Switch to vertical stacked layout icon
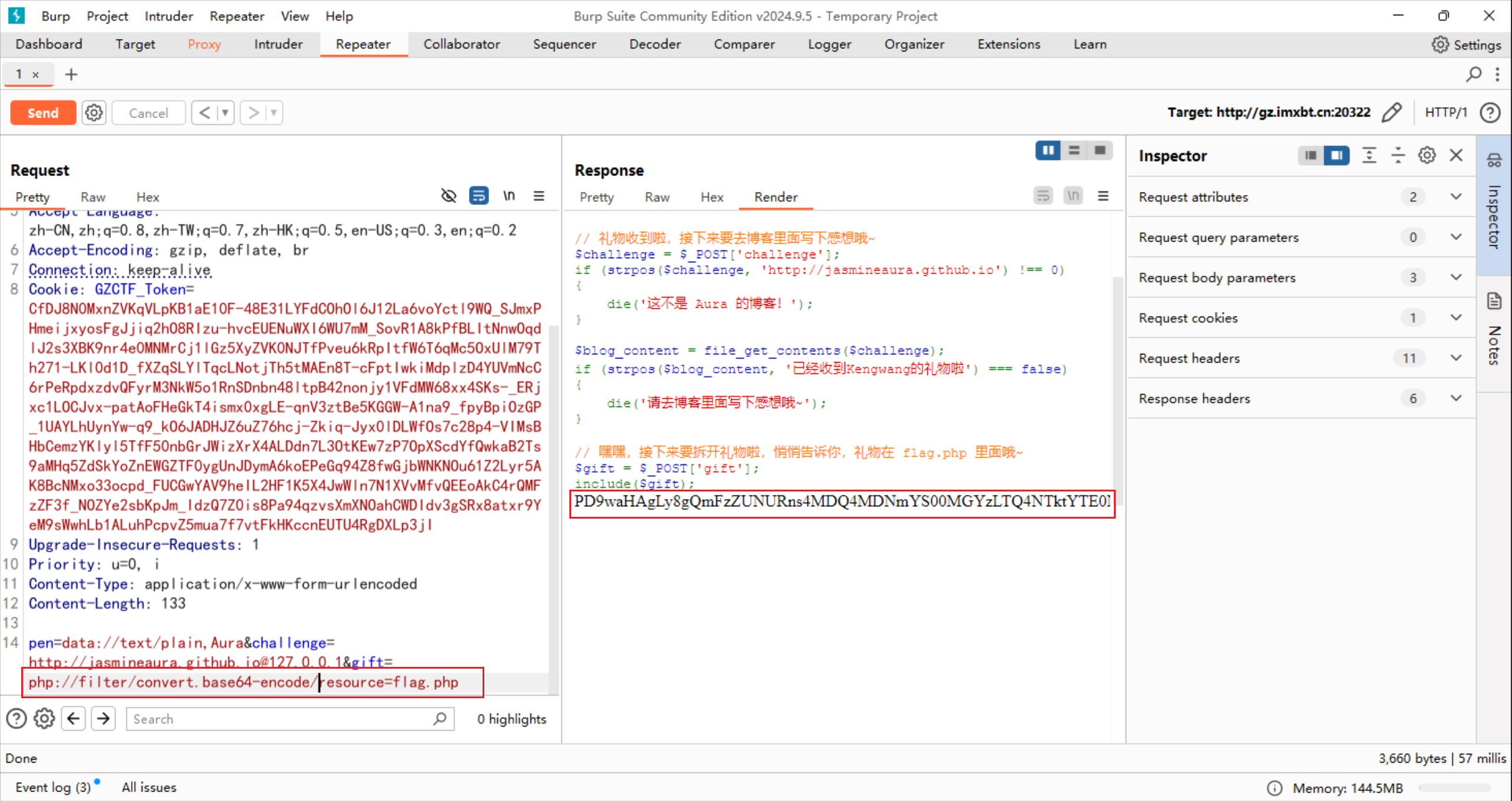1512x801 pixels. point(1074,151)
